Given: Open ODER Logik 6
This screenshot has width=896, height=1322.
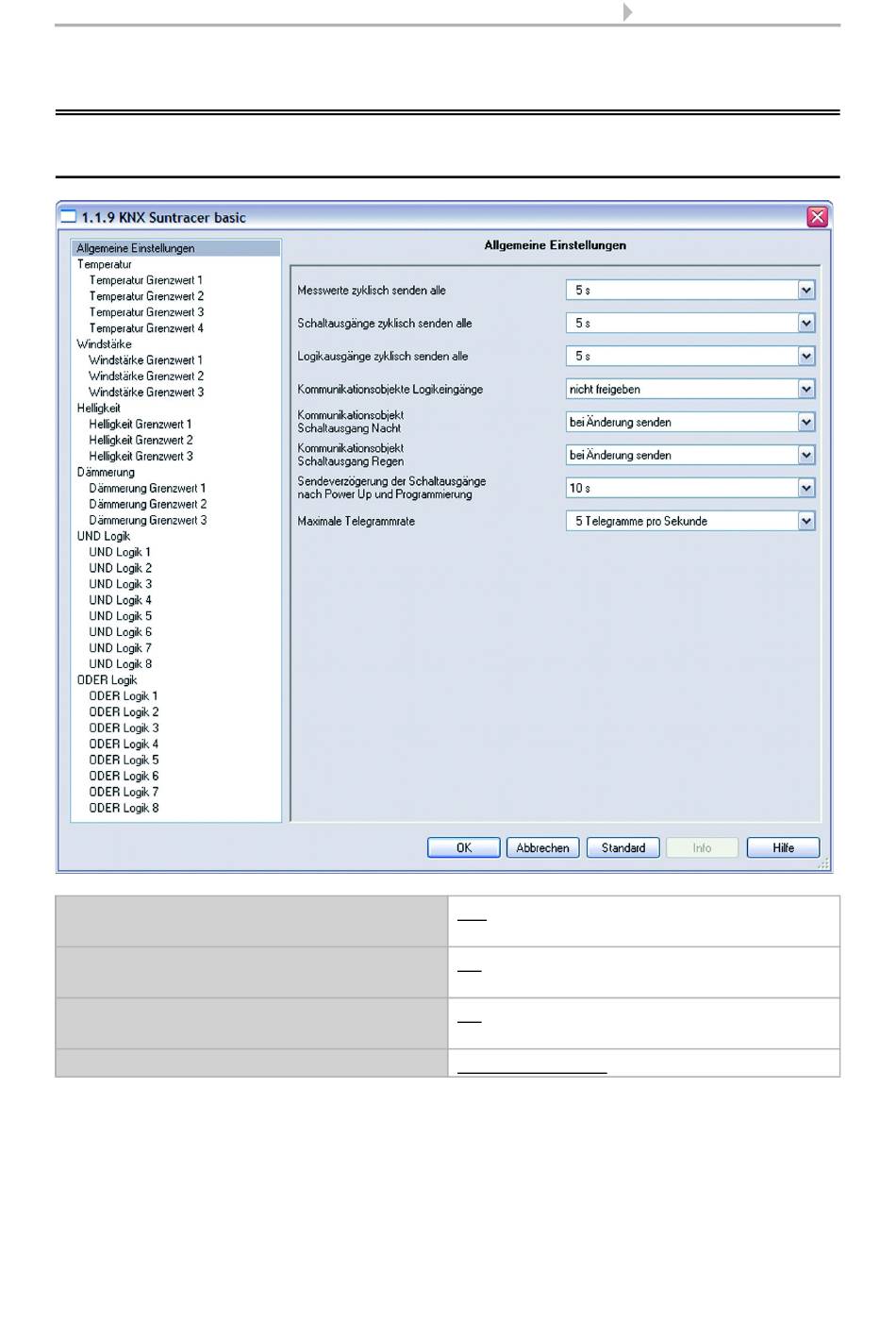Looking at the screenshot, I should coord(124,777).
